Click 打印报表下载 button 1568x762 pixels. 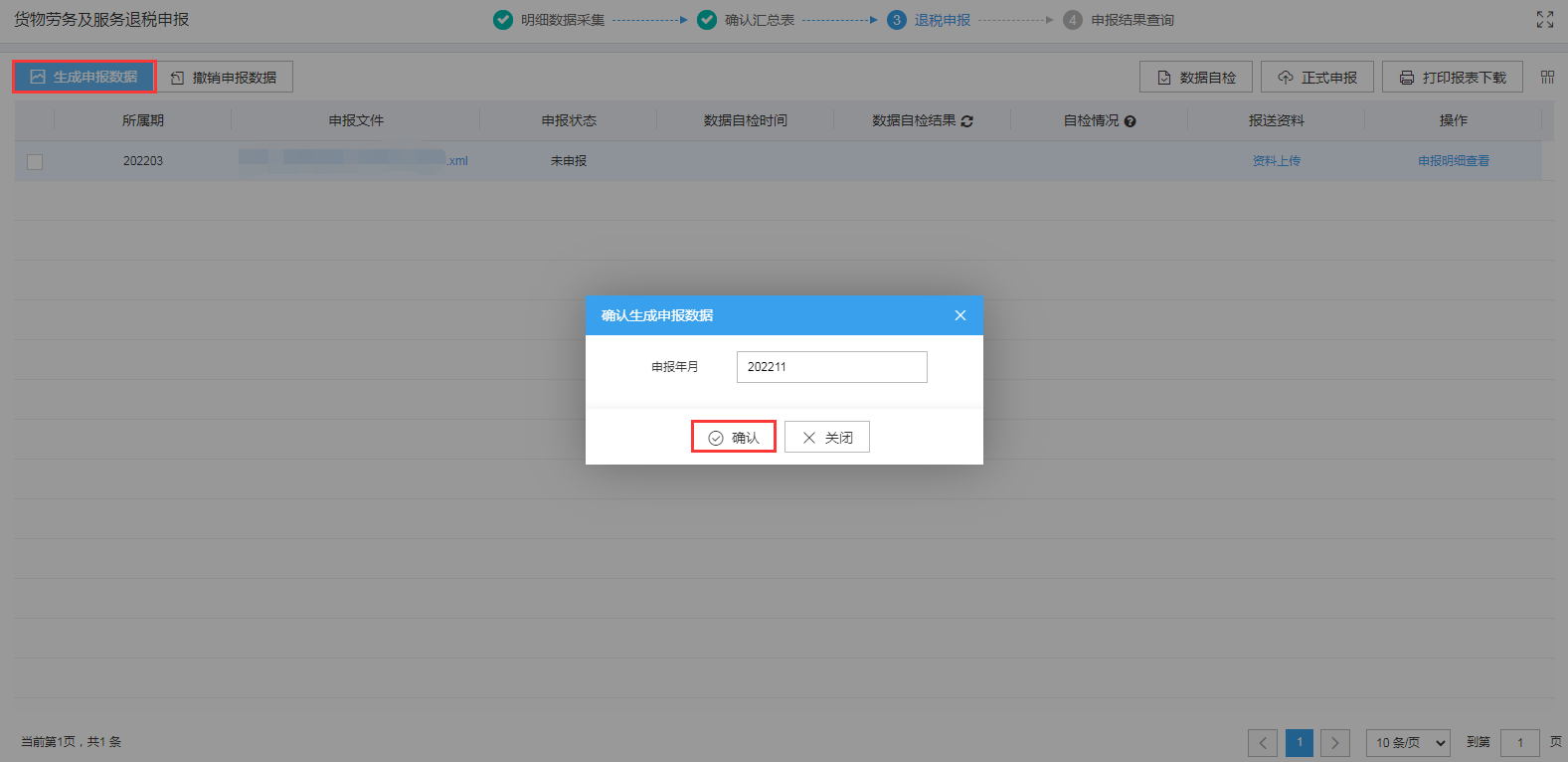pyautogui.click(x=1453, y=77)
